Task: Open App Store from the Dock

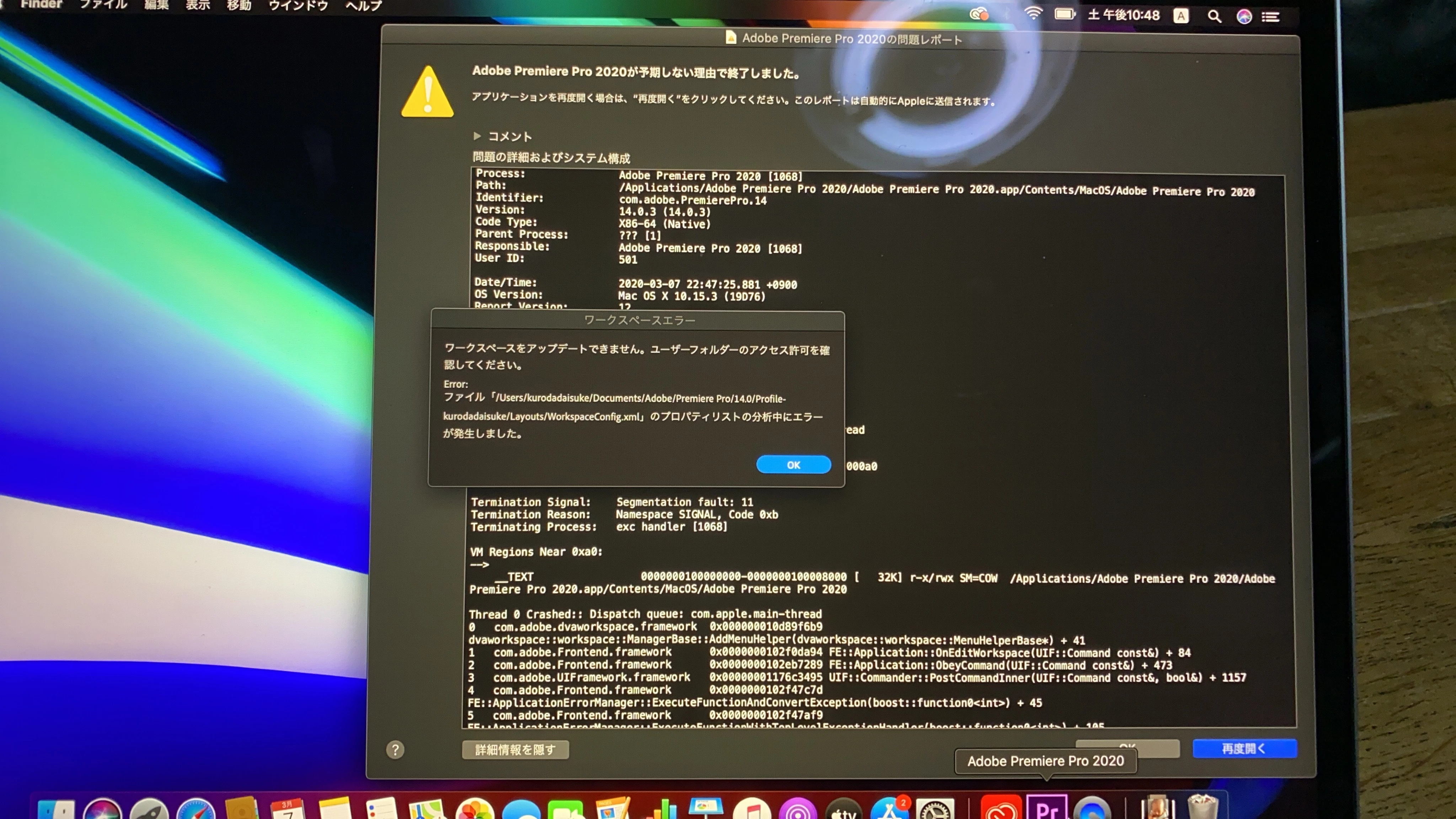Action: (x=890, y=809)
